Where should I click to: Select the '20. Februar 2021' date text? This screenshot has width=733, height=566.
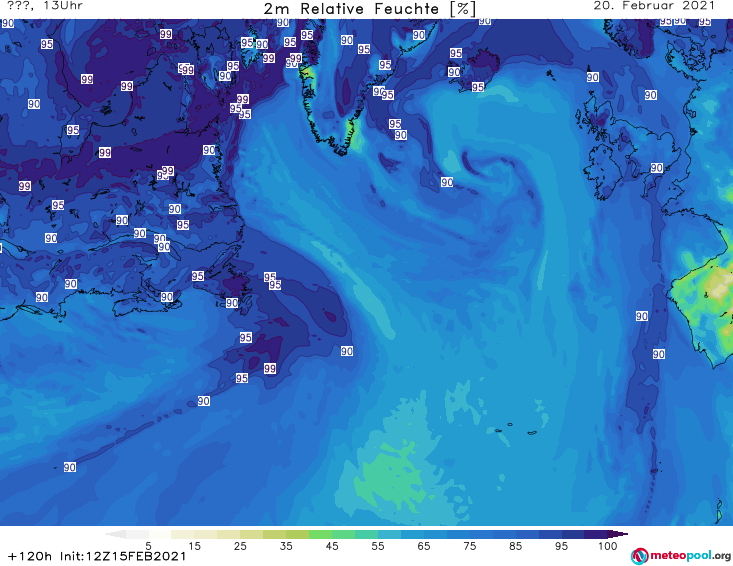click(x=654, y=6)
